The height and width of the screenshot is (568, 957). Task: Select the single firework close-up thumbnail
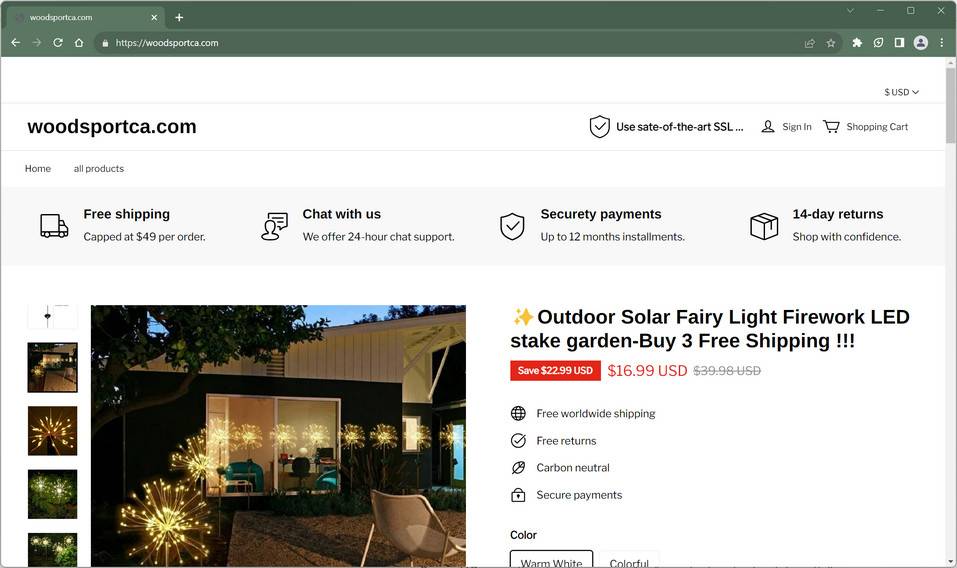(52, 431)
